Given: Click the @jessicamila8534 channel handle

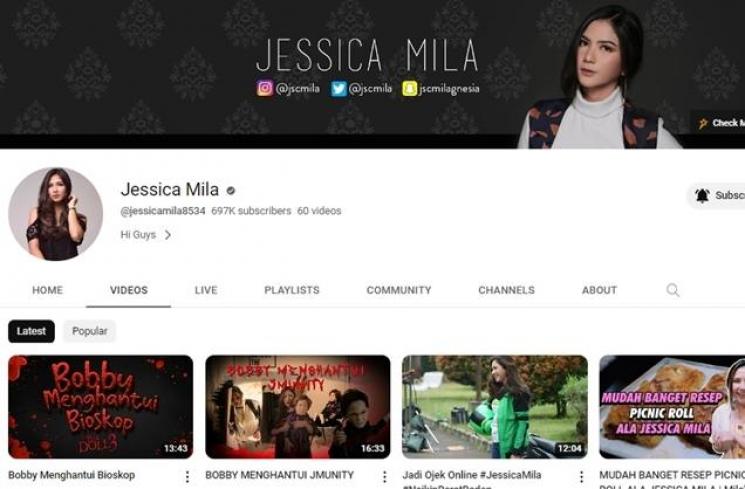Looking at the screenshot, I should [163, 211].
